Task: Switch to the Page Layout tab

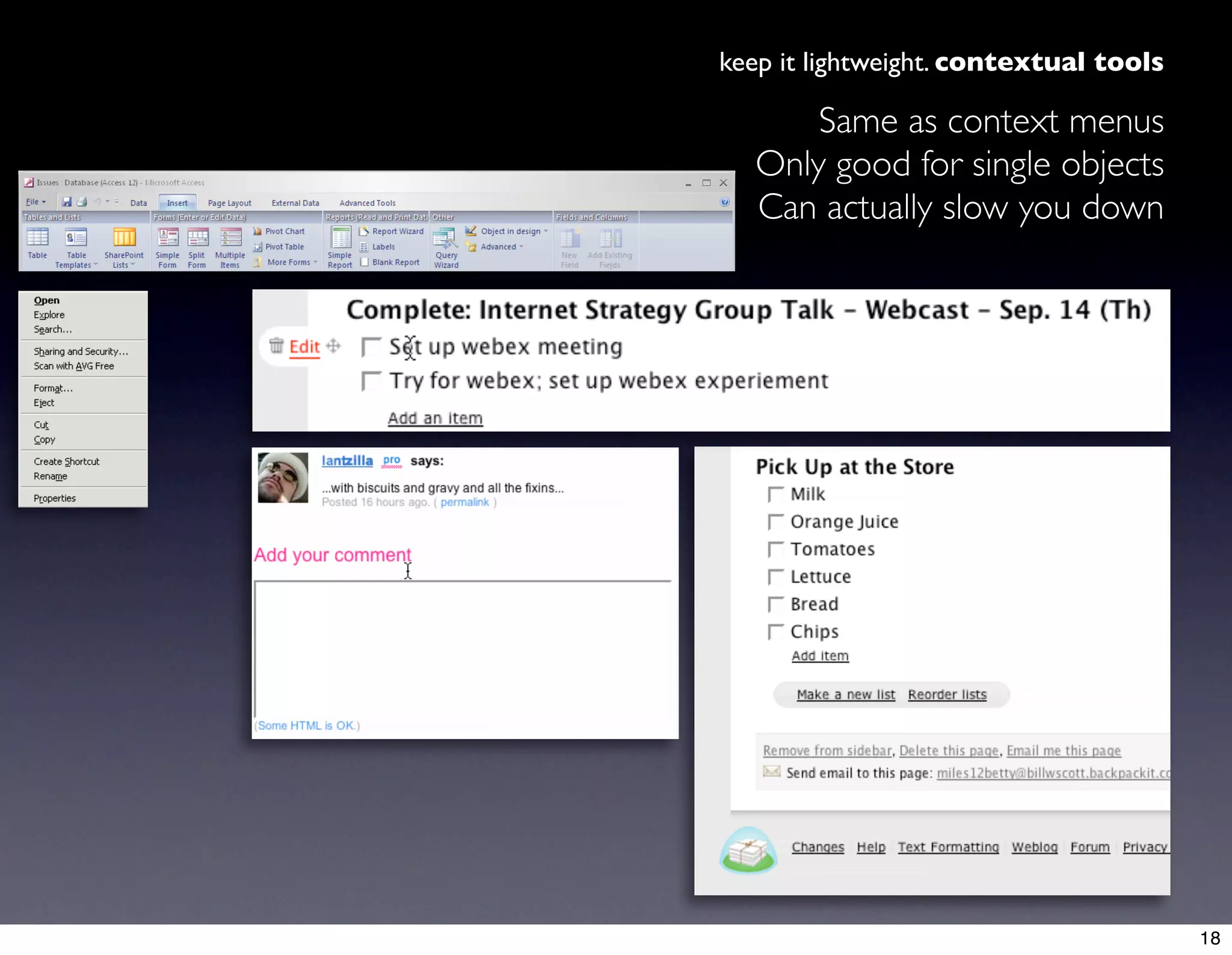Action: tap(229, 203)
